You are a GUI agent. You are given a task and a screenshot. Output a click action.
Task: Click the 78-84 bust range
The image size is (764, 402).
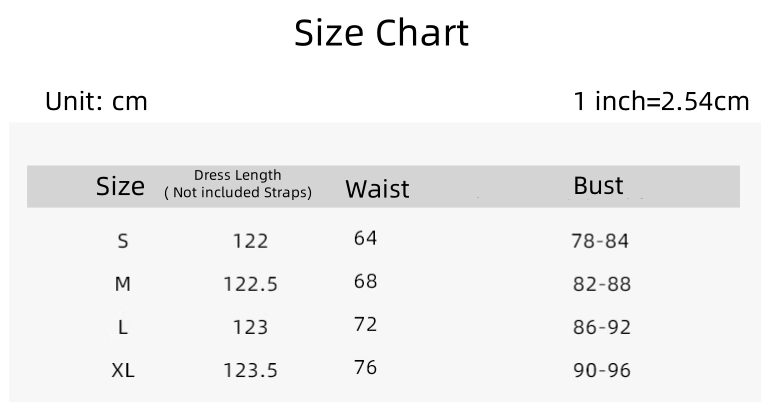pyautogui.click(x=601, y=241)
